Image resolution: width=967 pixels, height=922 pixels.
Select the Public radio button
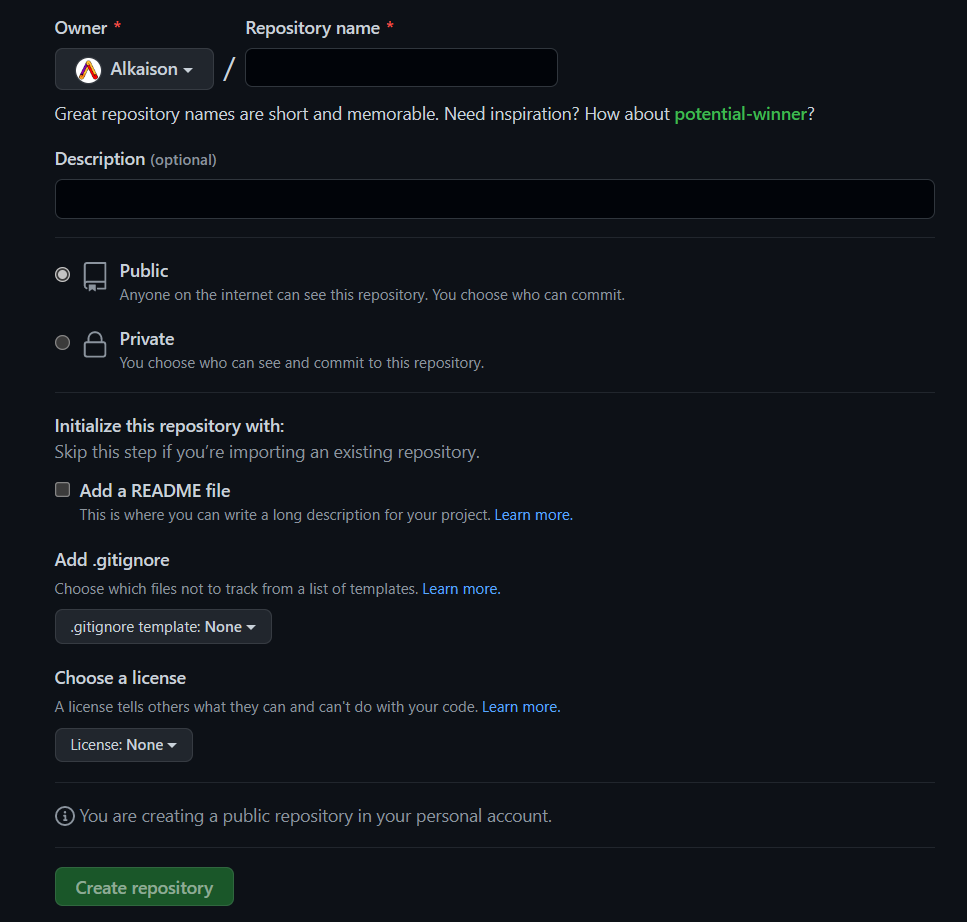click(x=62, y=274)
